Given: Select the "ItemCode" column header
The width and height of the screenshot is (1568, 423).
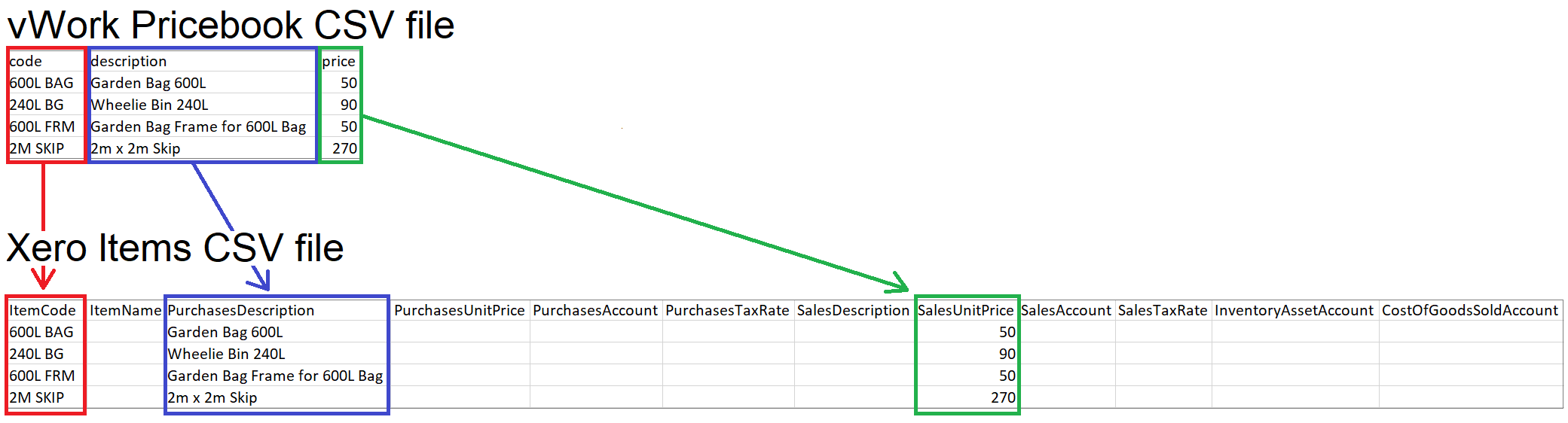Looking at the screenshot, I should pos(42,310).
